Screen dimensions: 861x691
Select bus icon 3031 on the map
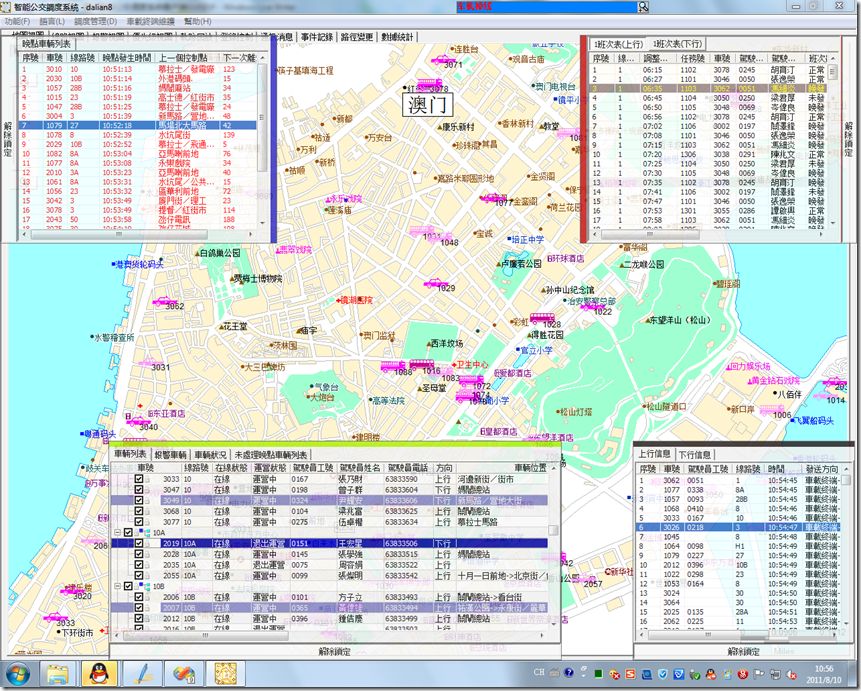148,362
